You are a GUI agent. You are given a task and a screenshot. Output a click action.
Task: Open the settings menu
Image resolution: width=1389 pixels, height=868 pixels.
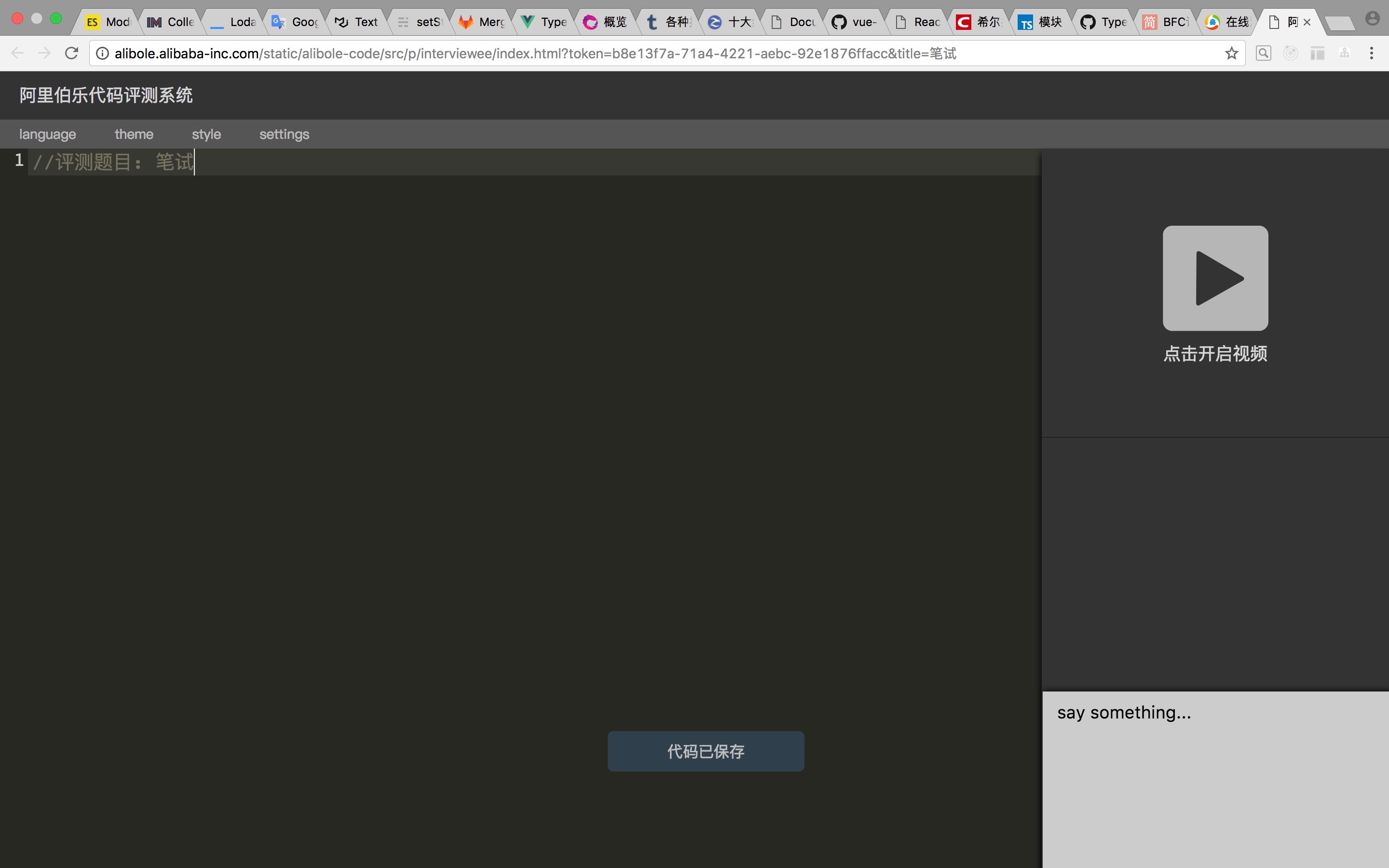[x=284, y=134]
